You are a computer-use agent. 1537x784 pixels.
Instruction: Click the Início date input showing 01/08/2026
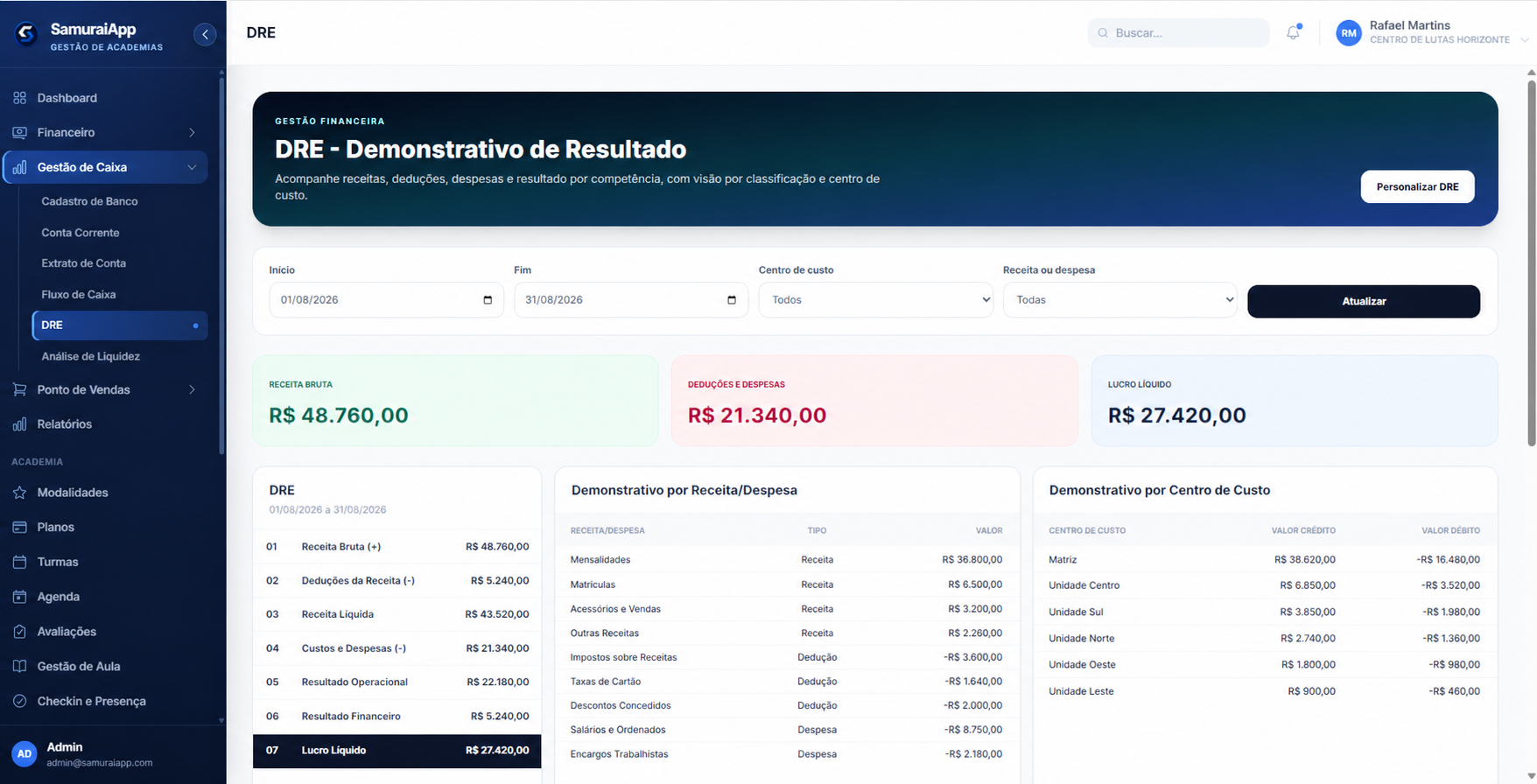(x=386, y=300)
